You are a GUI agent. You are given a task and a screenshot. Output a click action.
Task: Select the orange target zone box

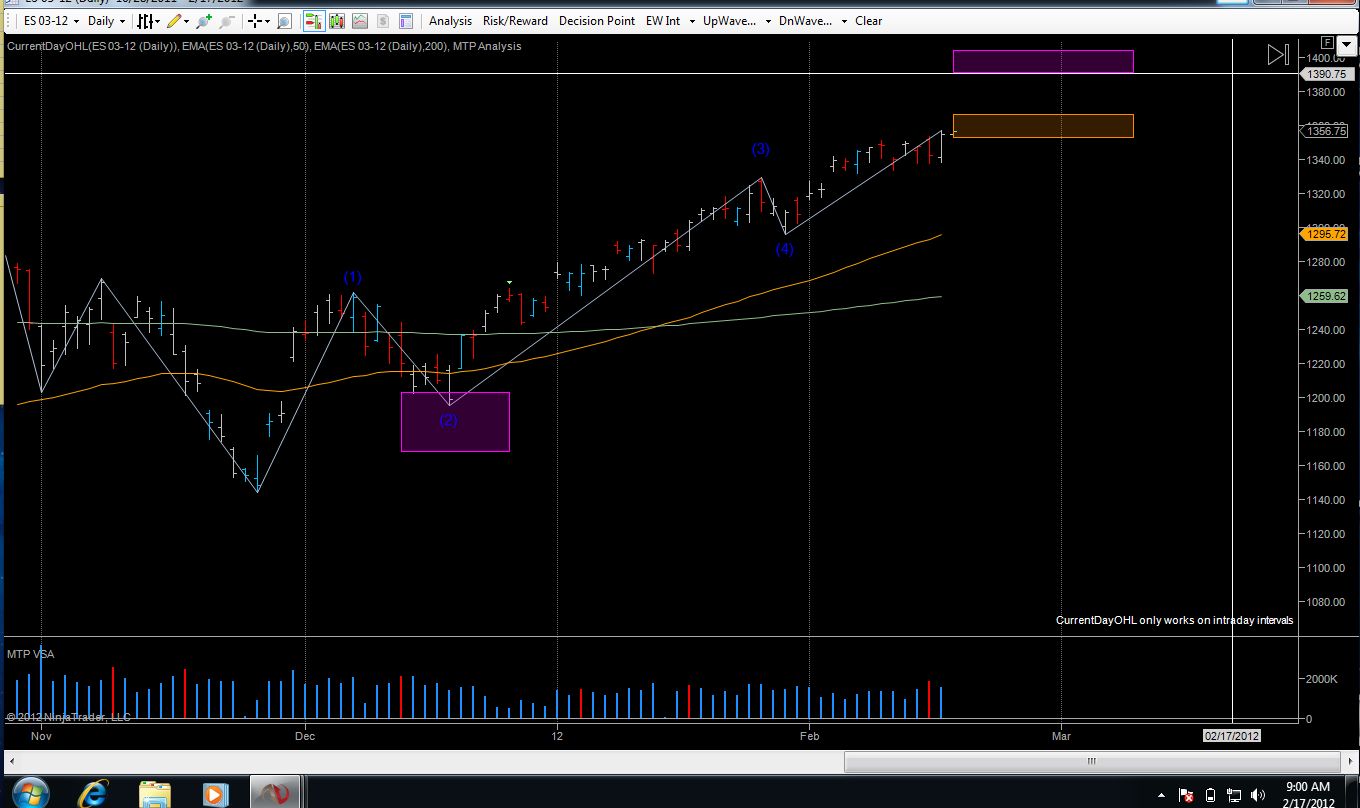coord(1043,126)
